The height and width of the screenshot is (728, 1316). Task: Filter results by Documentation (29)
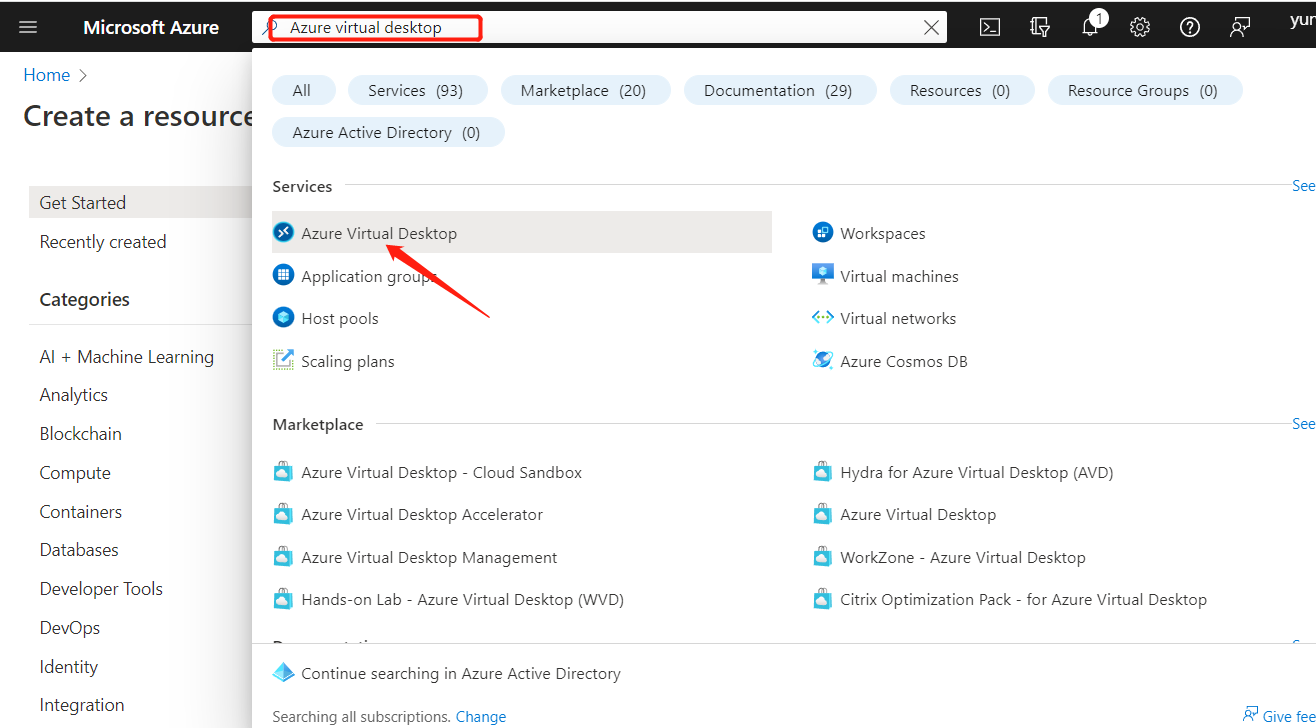pos(780,90)
